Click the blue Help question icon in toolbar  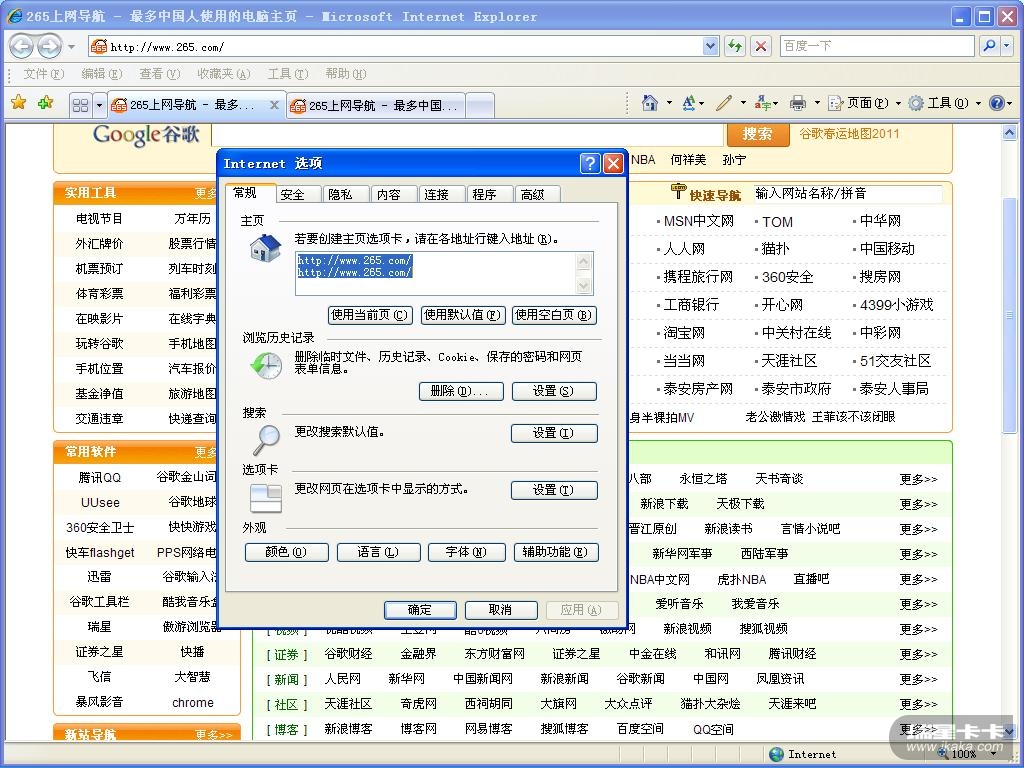(x=997, y=103)
